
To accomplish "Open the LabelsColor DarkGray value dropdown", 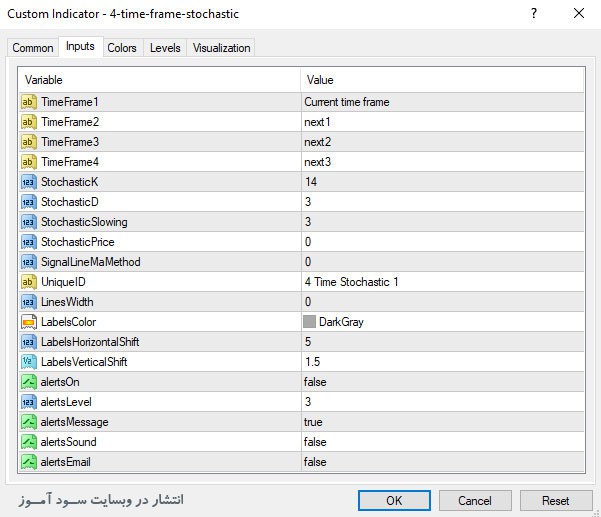I will (x=441, y=322).
